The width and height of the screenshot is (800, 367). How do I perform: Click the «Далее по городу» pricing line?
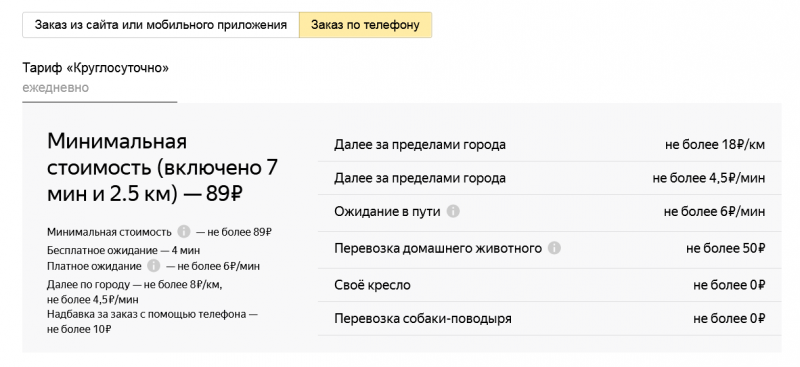(x=135, y=291)
